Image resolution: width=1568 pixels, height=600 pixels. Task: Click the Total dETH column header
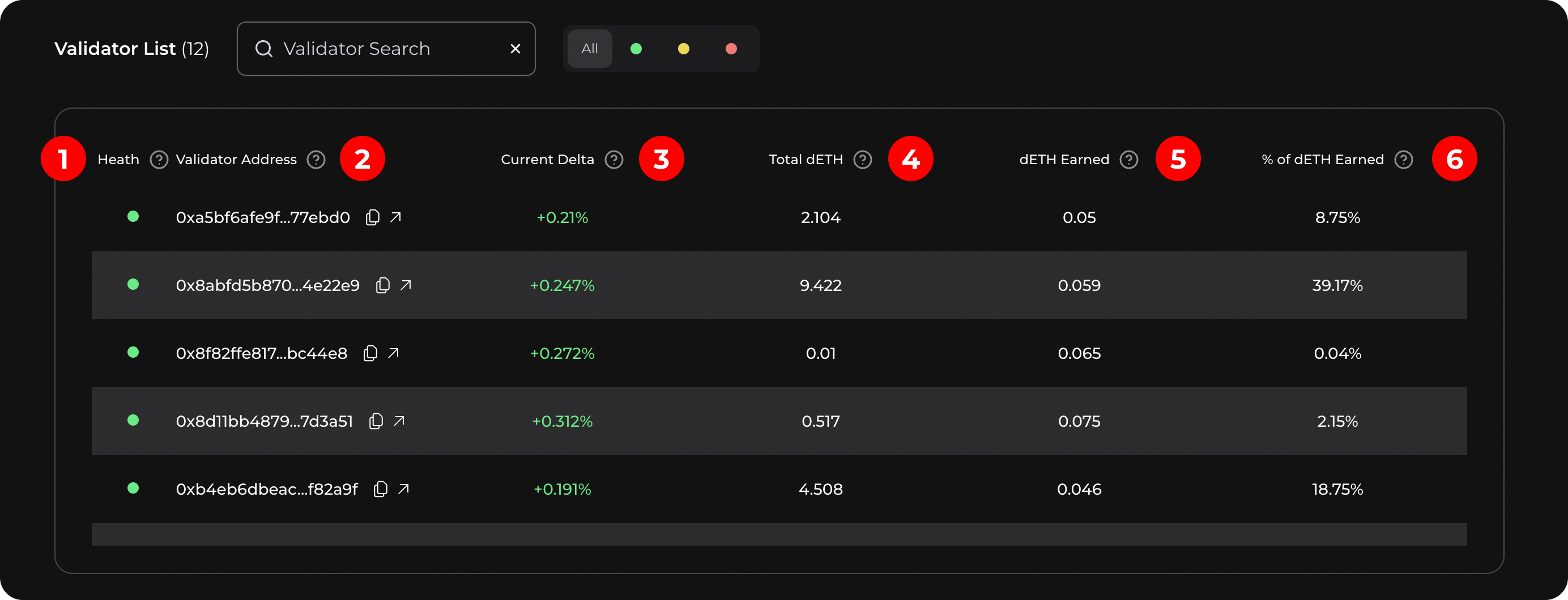pyautogui.click(x=806, y=160)
